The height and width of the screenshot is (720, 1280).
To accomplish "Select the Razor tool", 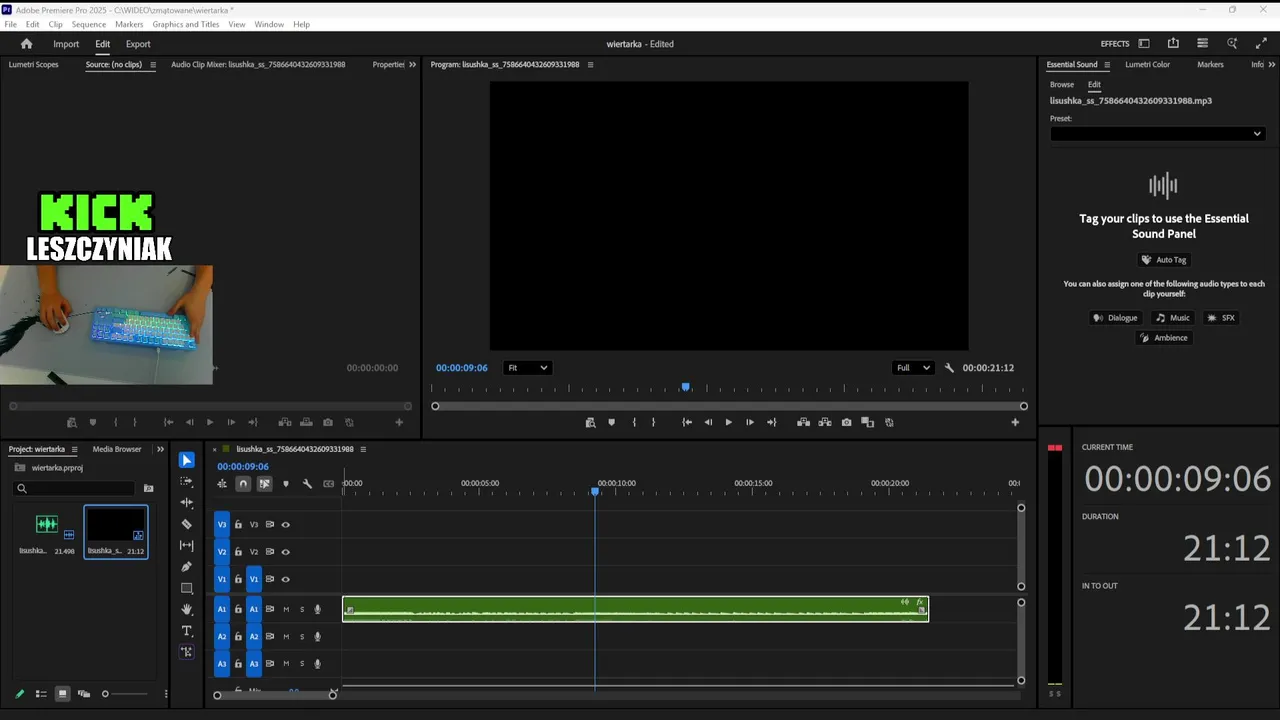I will [187, 524].
